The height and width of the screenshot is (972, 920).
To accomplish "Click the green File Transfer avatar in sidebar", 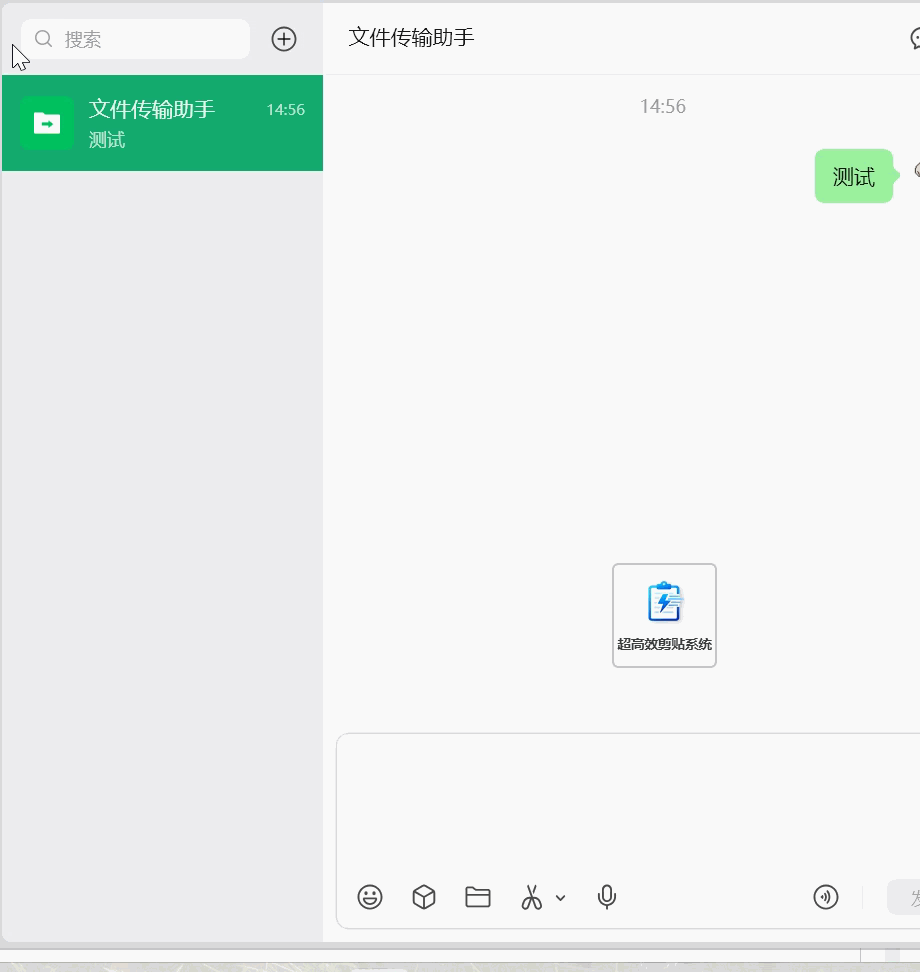I will tap(47, 123).
